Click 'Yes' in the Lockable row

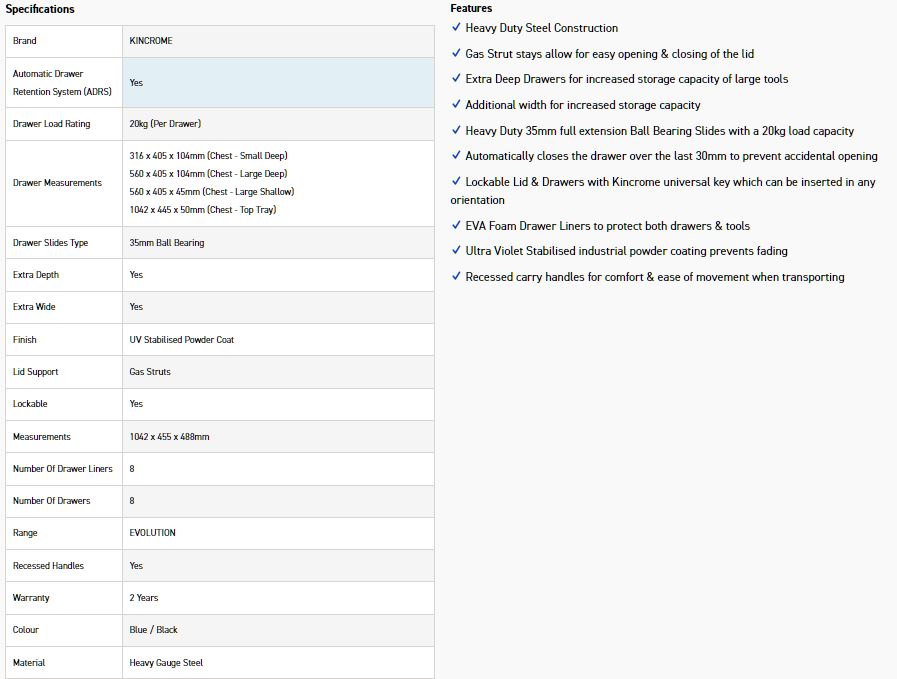pyautogui.click(x=136, y=404)
